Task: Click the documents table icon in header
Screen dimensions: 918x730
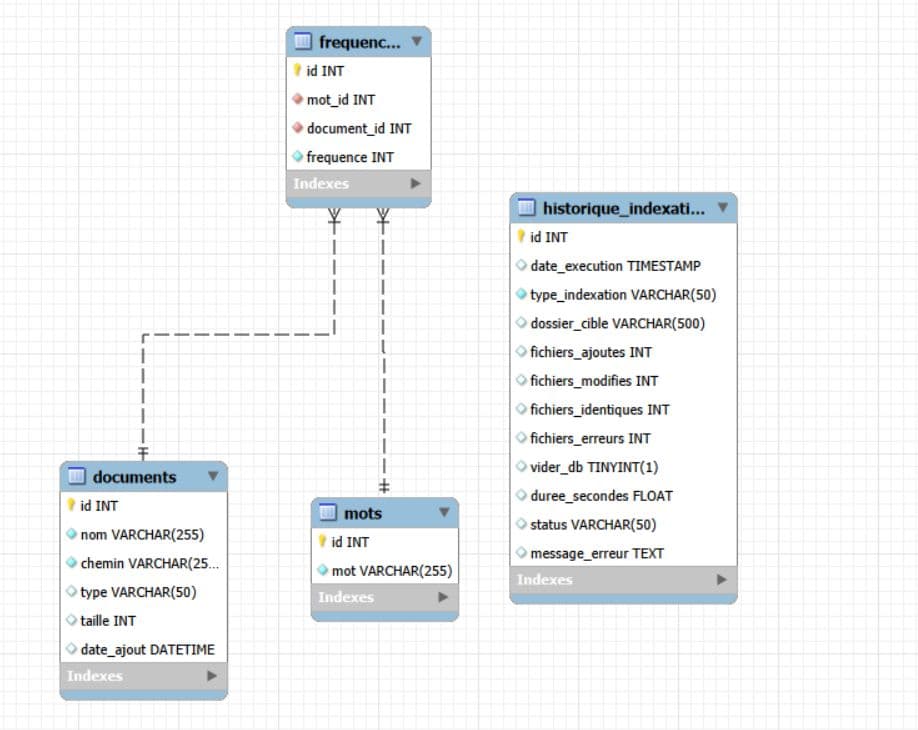Action: click(77, 476)
